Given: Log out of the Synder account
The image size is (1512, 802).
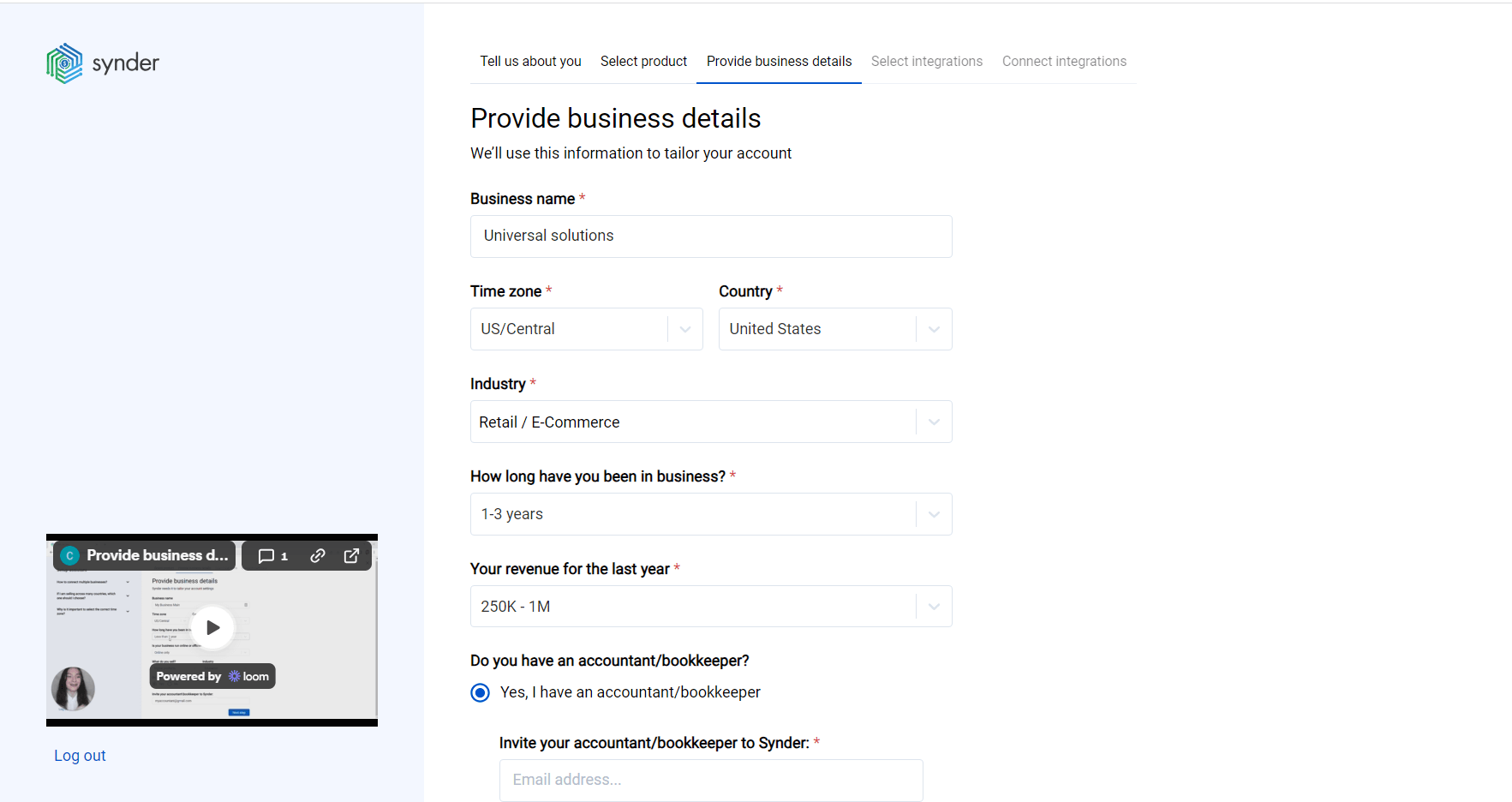Looking at the screenshot, I should [x=80, y=755].
